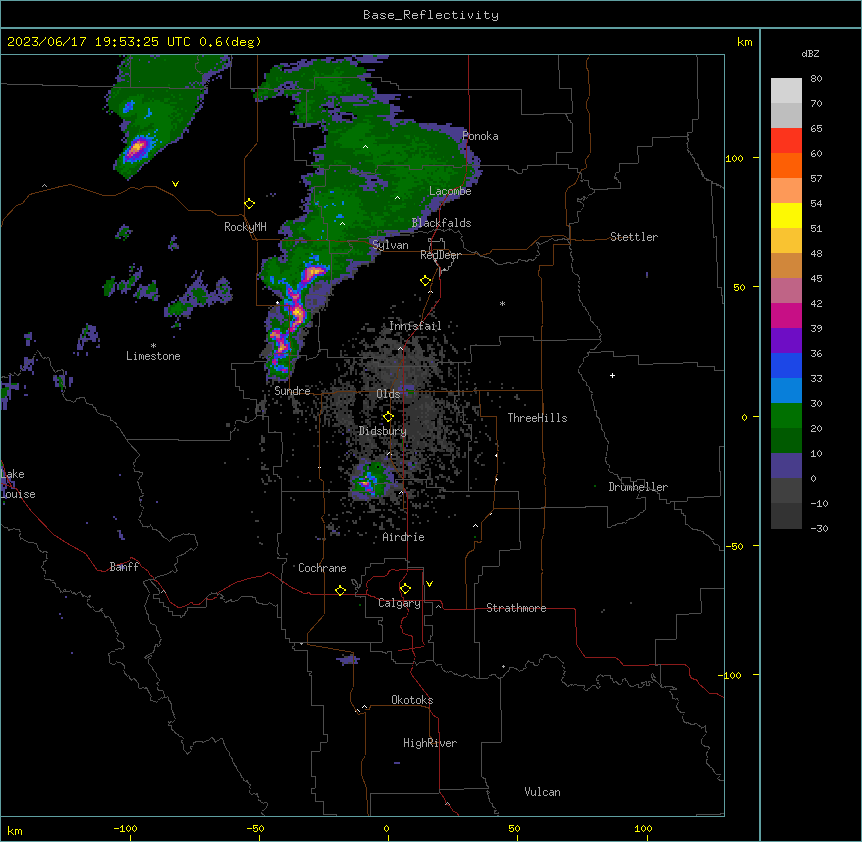Click the HighRiver city label
Image resolution: width=862 pixels, height=842 pixels.
coord(430,743)
